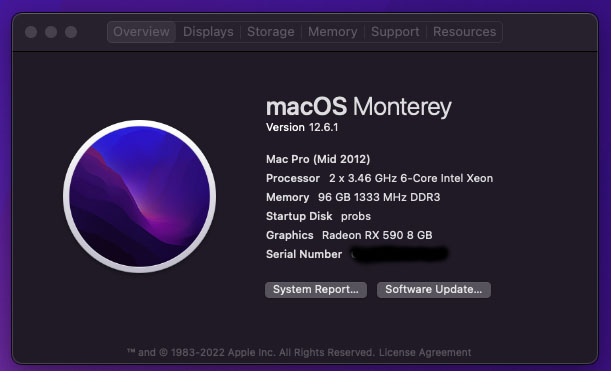The height and width of the screenshot is (371, 611).
Task: Open System Report
Action: (x=316, y=290)
